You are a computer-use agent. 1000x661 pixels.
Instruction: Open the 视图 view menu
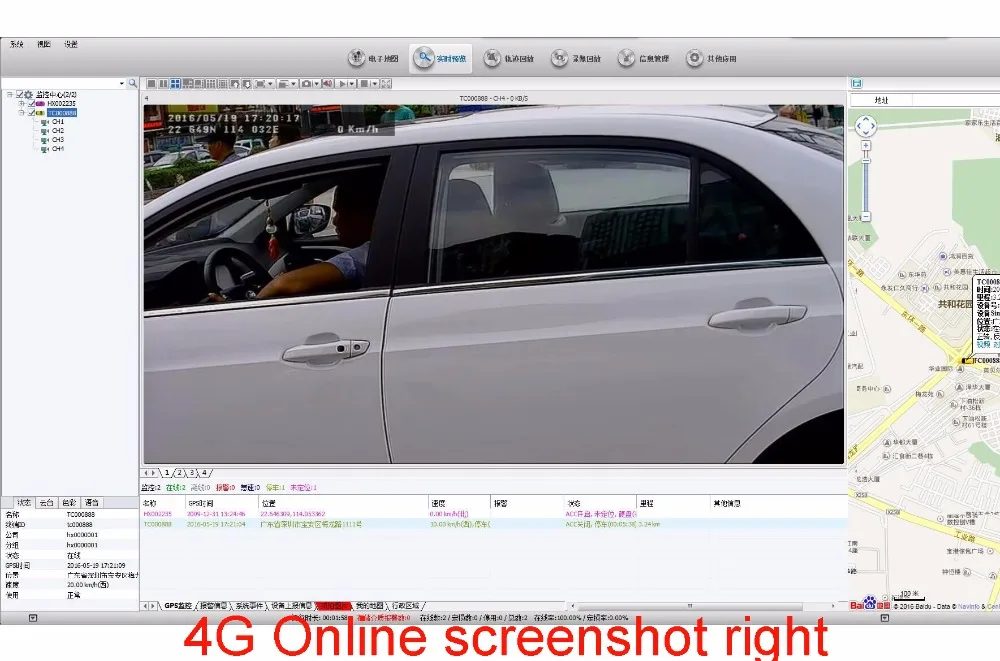coord(43,44)
